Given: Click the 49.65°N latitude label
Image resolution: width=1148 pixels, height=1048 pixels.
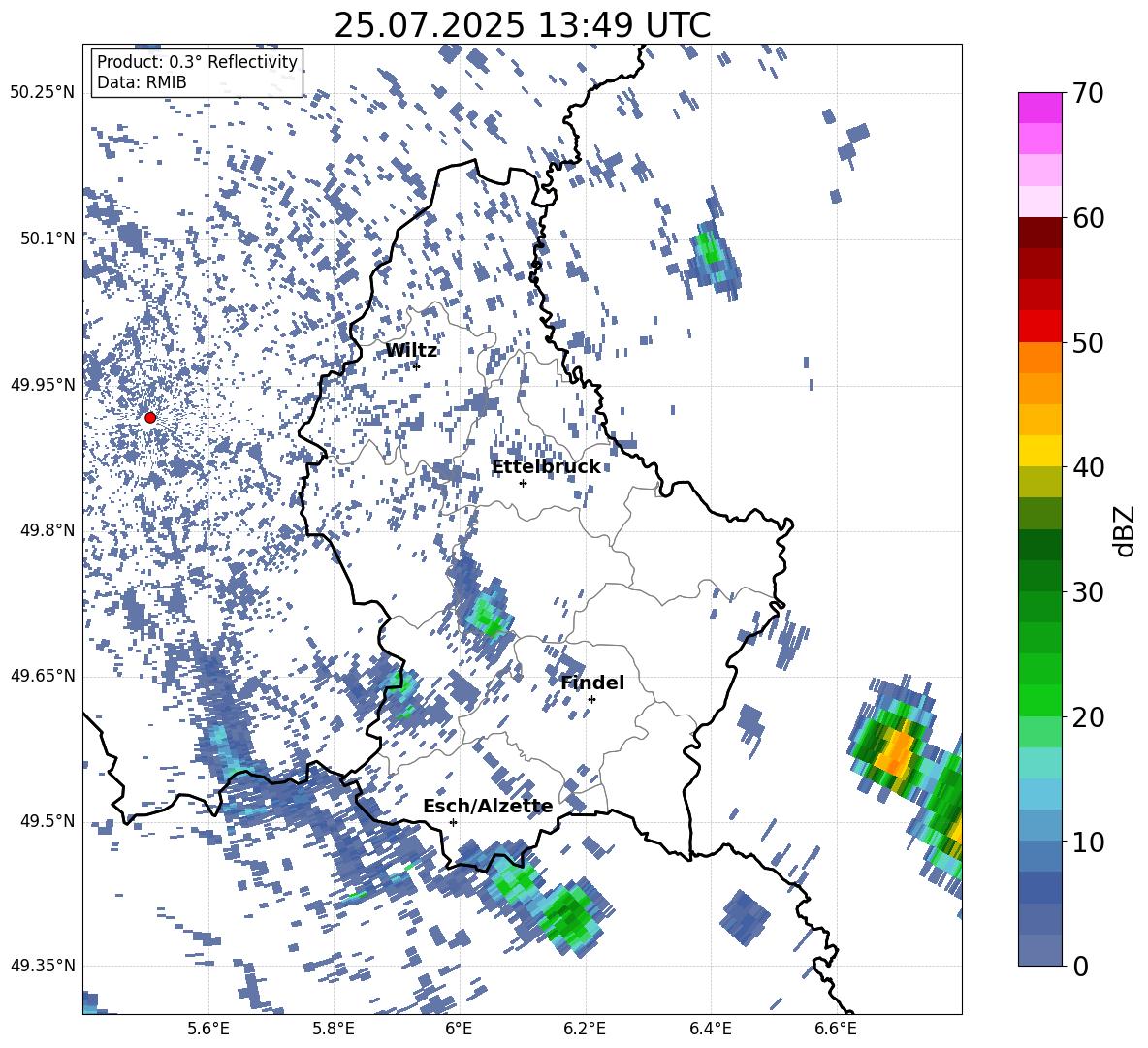Looking at the screenshot, I should (43, 675).
